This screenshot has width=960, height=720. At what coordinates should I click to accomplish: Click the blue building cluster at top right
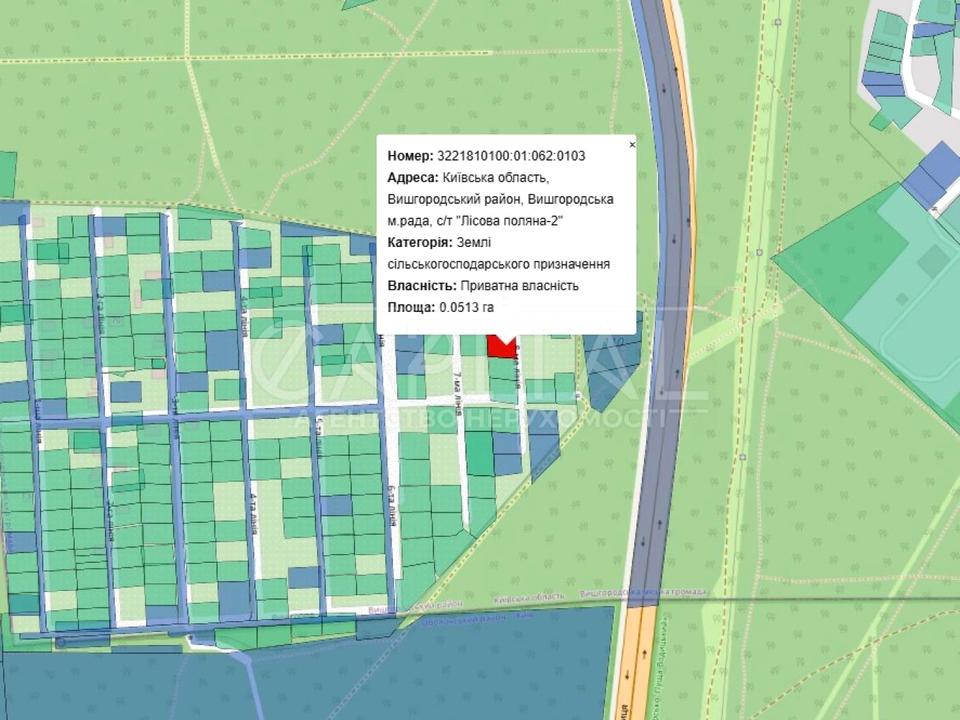930,175
